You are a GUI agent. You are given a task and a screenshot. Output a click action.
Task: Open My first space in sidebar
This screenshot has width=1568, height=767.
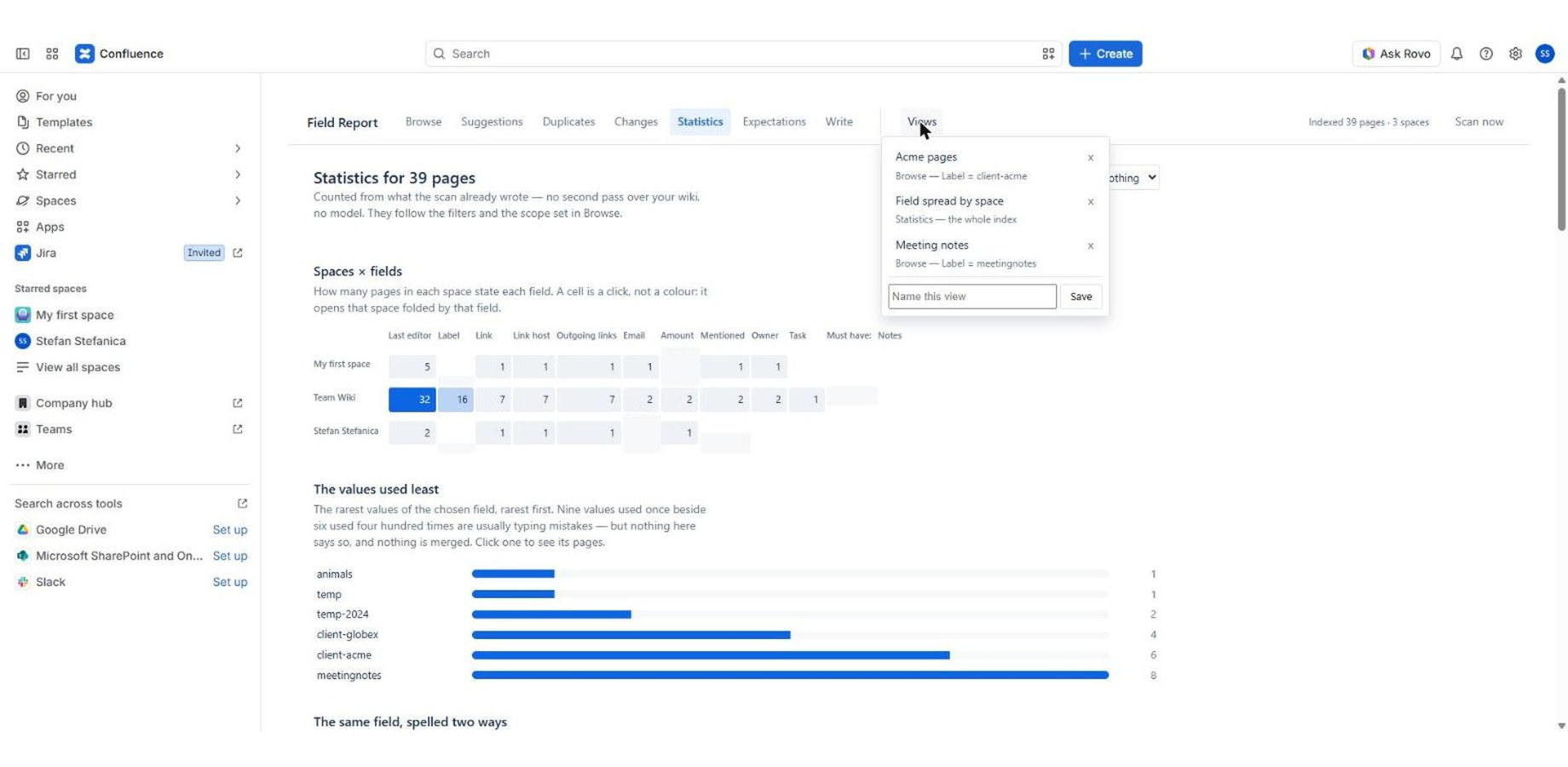coord(75,315)
